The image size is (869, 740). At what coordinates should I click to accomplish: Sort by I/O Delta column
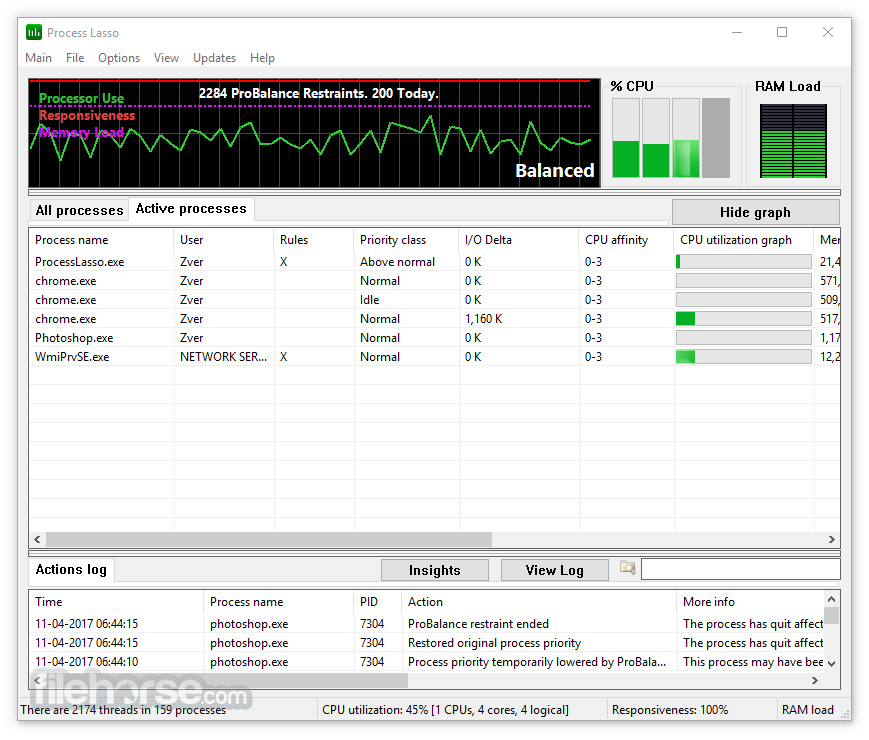(519, 240)
